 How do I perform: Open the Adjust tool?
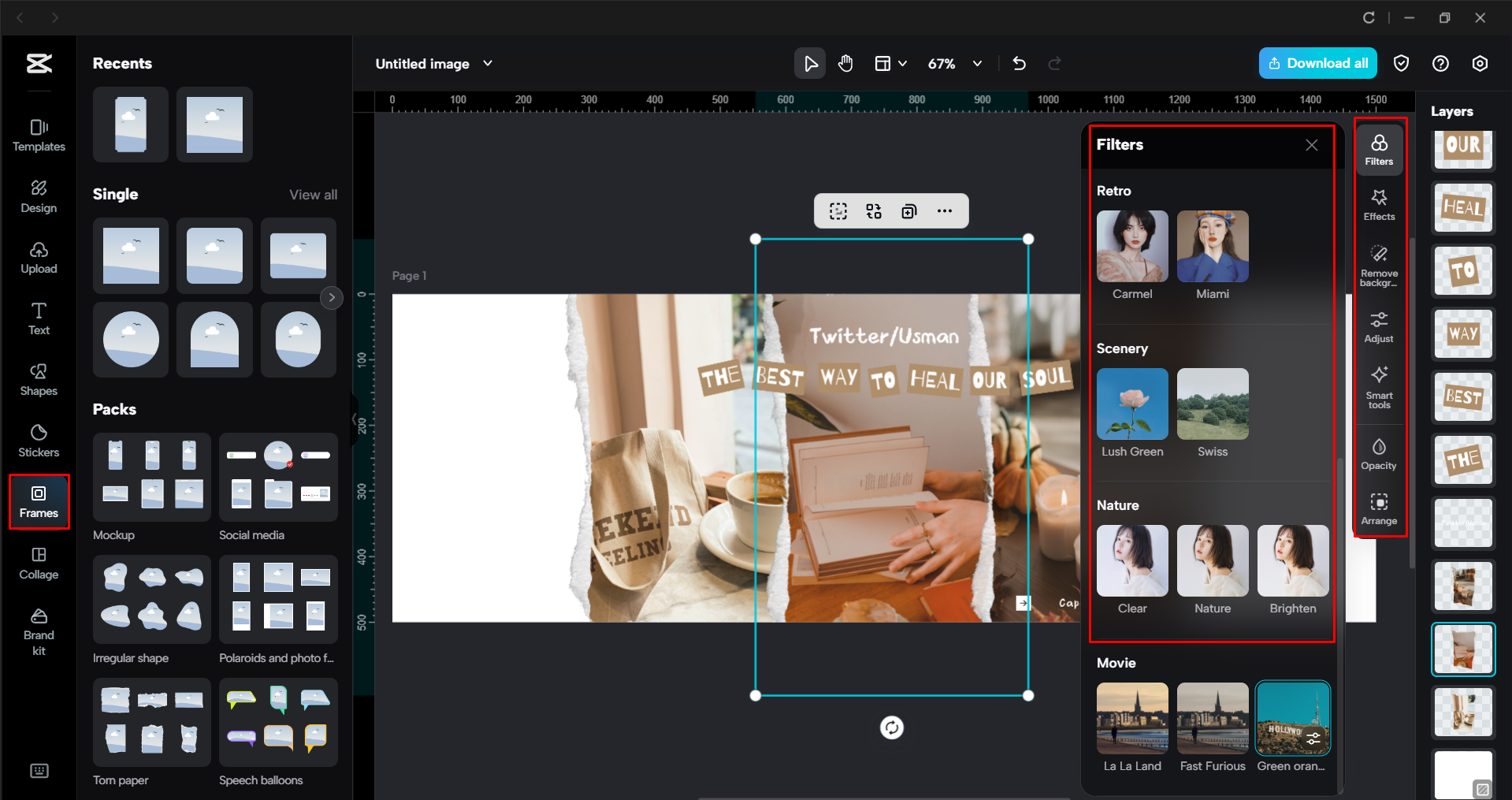(1379, 327)
